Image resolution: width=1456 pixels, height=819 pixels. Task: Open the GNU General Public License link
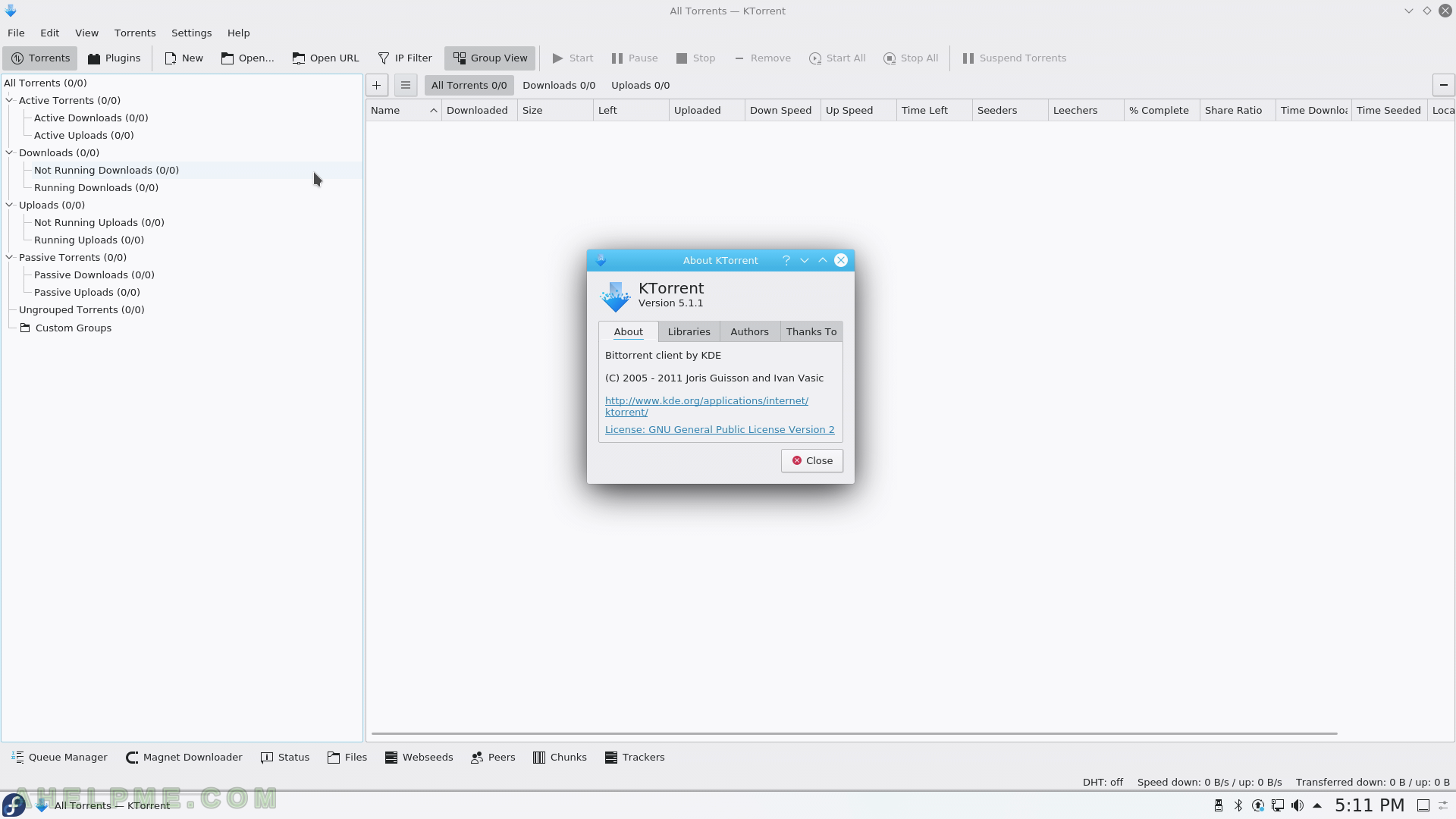click(720, 430)
